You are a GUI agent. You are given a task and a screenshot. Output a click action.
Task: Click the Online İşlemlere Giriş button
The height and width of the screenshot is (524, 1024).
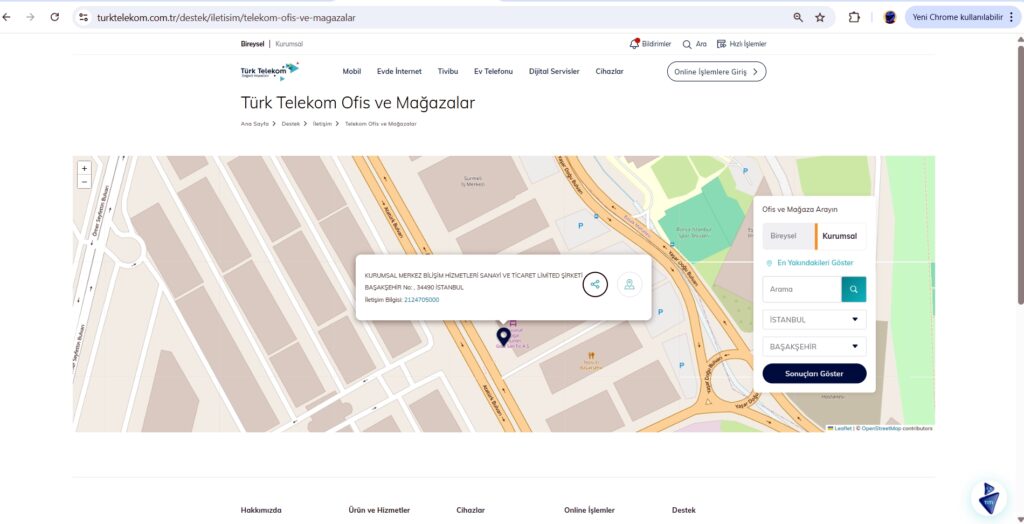click(x=716, y=71)
